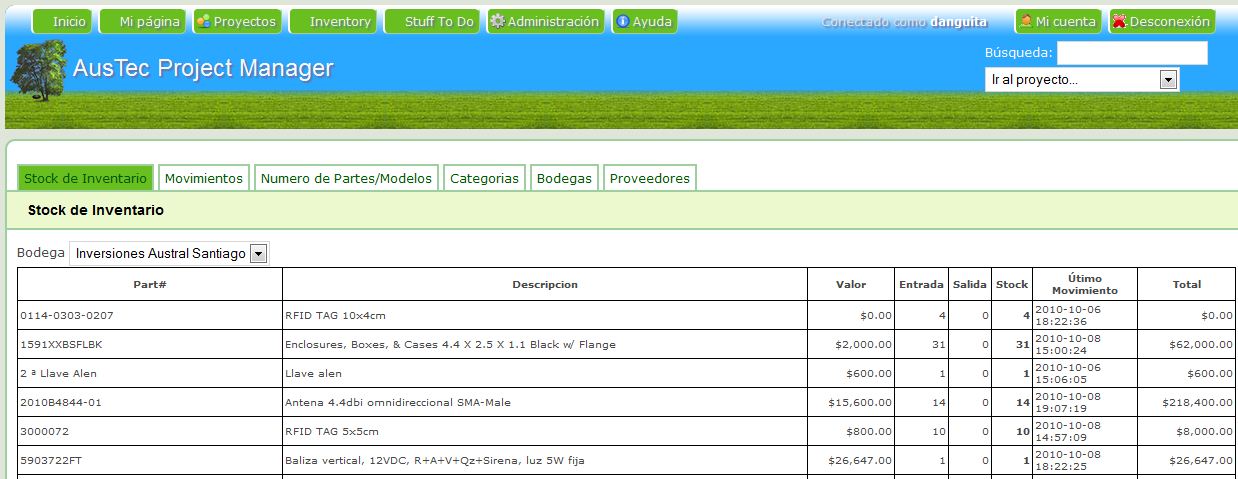Click the AusTec tree logo
The image size is (1238, 479).
39,69
